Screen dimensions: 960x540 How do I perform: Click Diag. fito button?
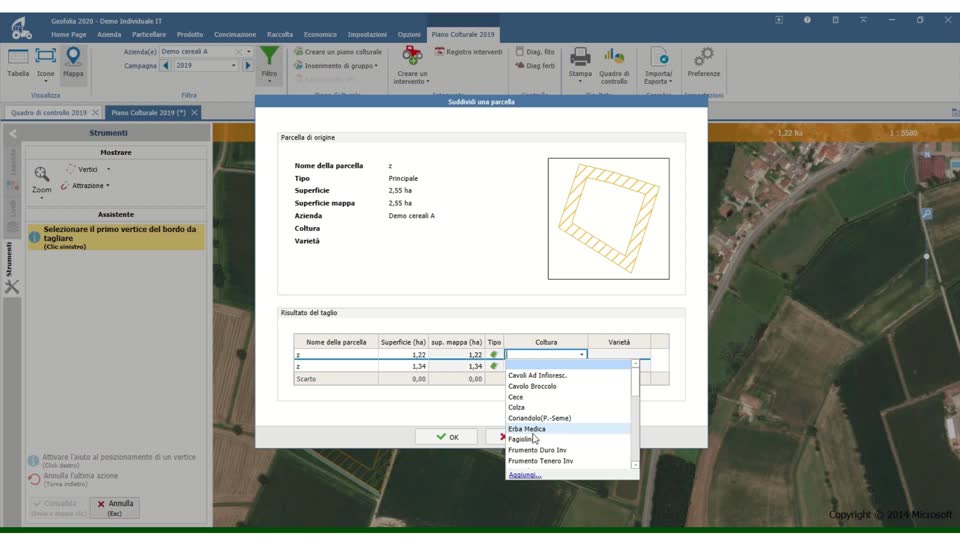[535, 52]
